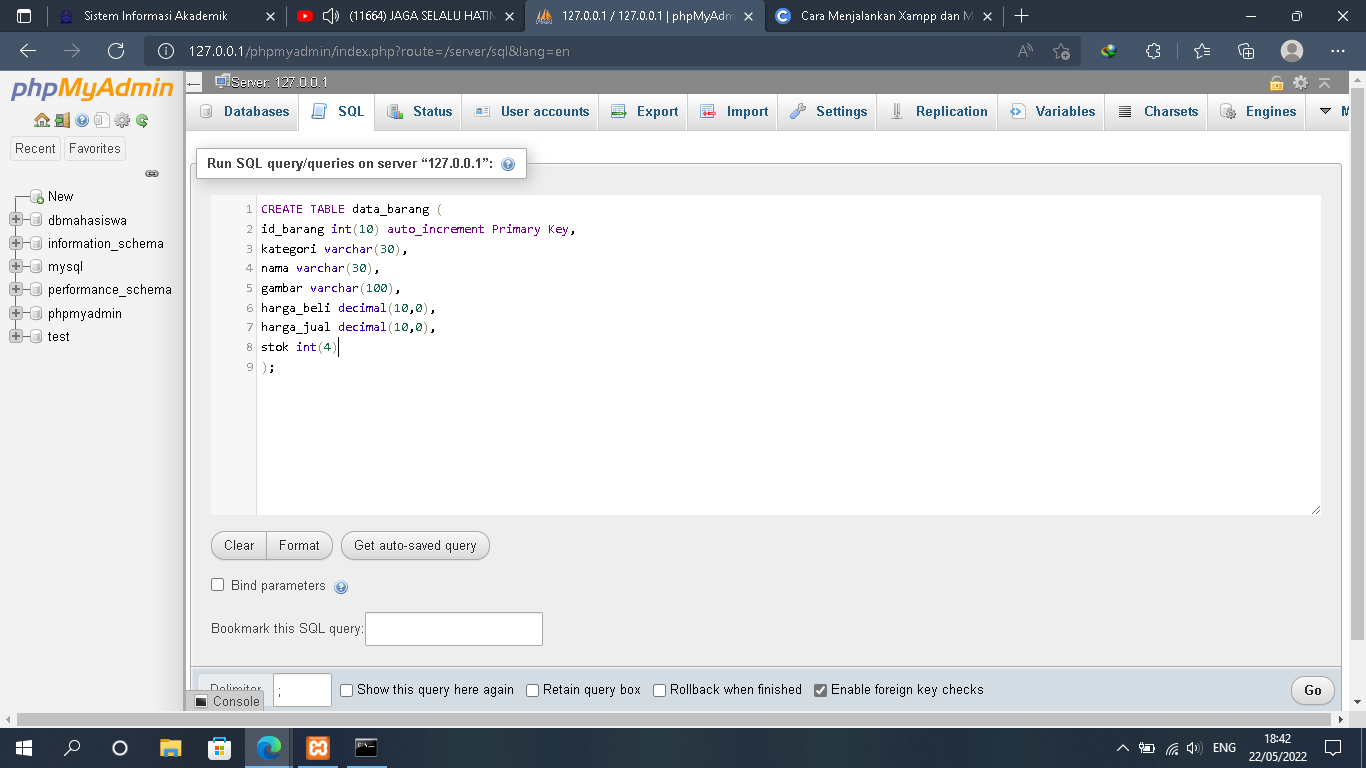The height and width of the screenshot is (768, 1366).
Task: Open XAMPP from the taskbar
Action: click(318, 747)
